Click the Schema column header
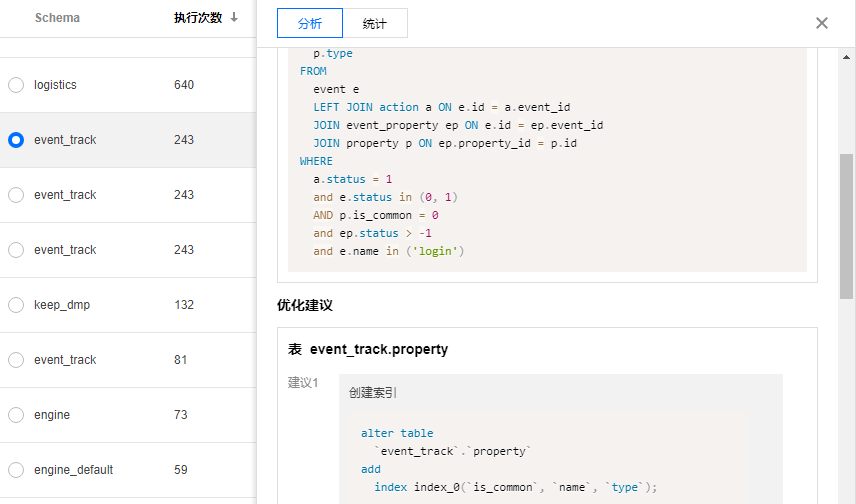 [57, 18]
